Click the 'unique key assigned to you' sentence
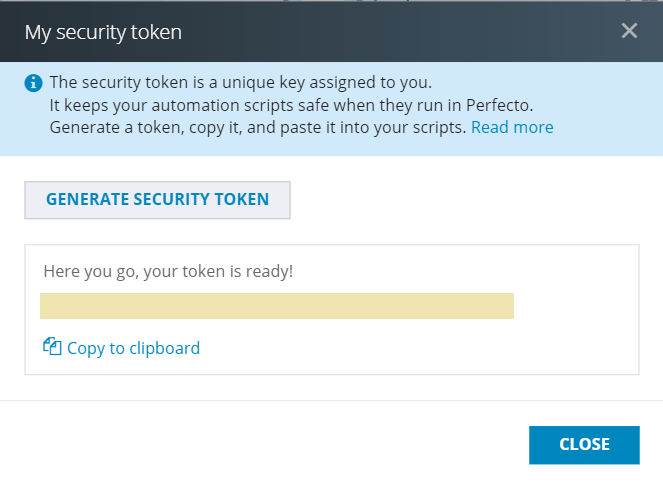663x487 pixels. click(241, 82)
